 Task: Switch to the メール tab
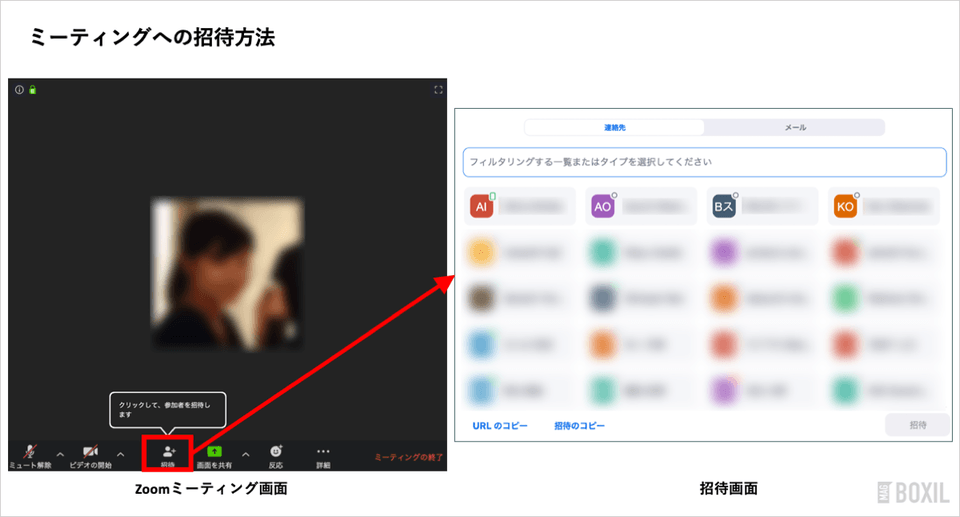pyautogui.click(x=795, y=127)
